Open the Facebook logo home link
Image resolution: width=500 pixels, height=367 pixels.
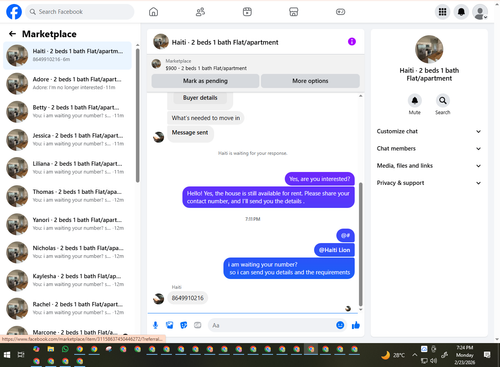click(x=14, y=12)
